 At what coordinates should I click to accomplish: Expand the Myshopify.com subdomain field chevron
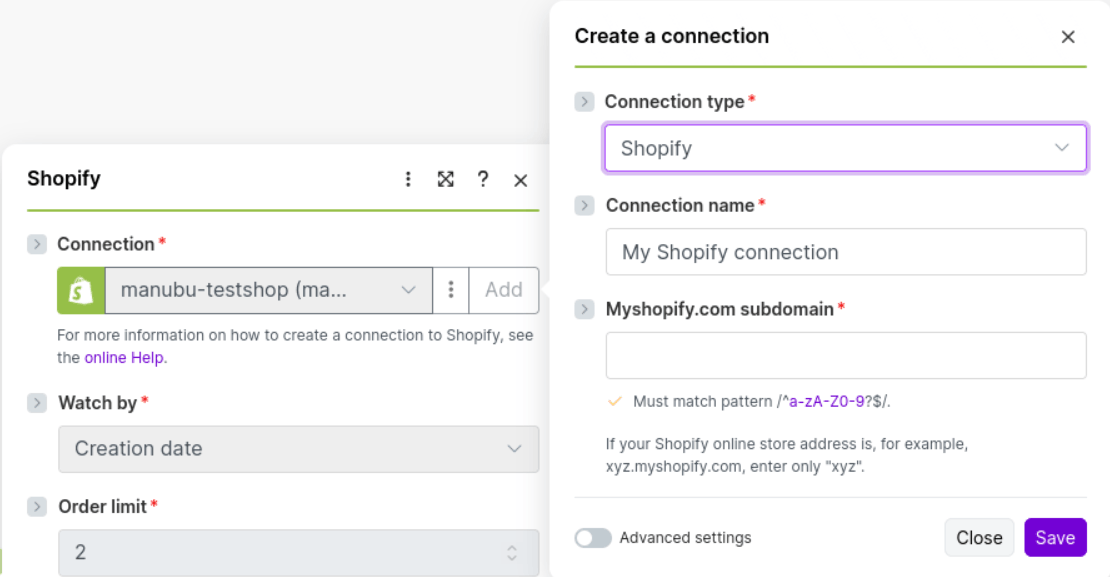tap(584, 309)
